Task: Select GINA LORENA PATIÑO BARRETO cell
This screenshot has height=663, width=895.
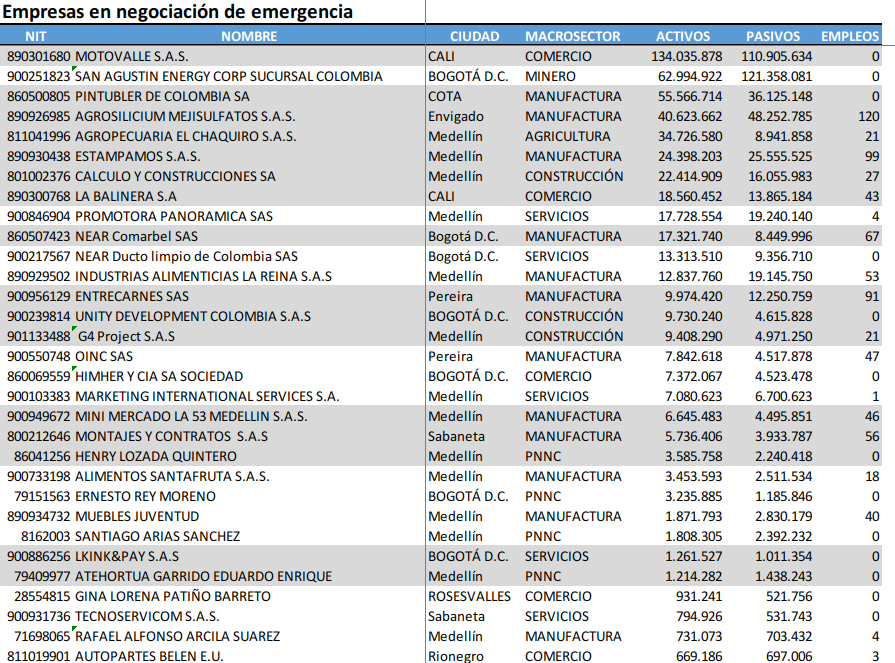Action: [173, 596]
